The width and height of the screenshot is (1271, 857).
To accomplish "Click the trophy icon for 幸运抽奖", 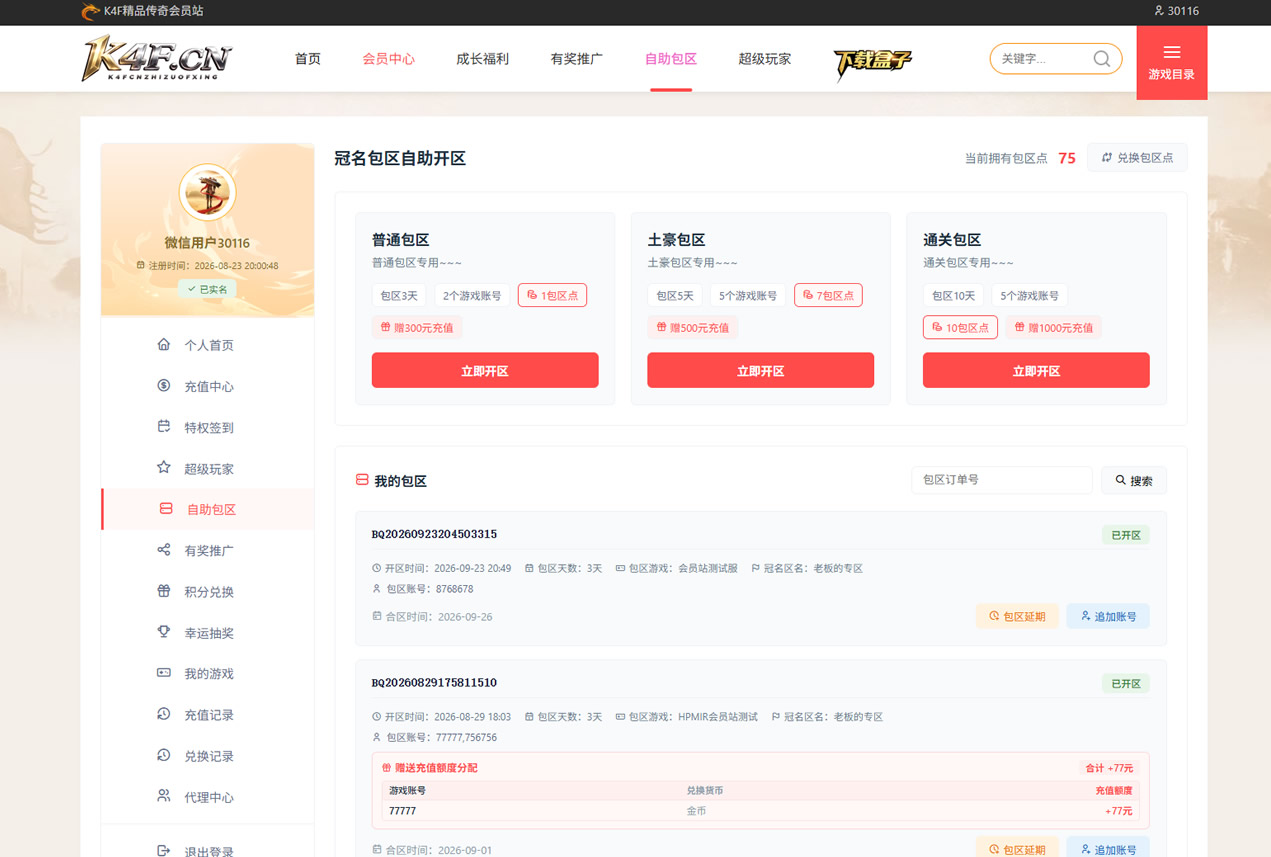I will (x=164, y=632).
